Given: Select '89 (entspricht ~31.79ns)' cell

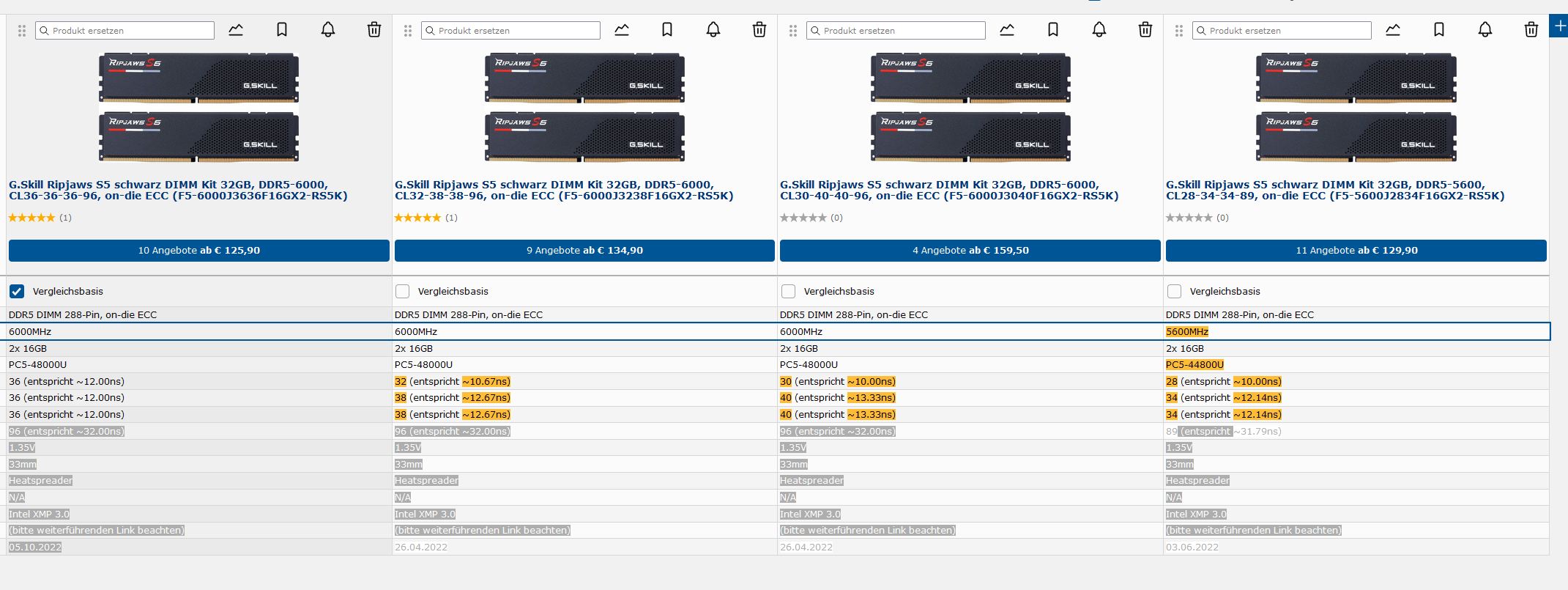Looking at the screenshot, I should (1224, 432).
